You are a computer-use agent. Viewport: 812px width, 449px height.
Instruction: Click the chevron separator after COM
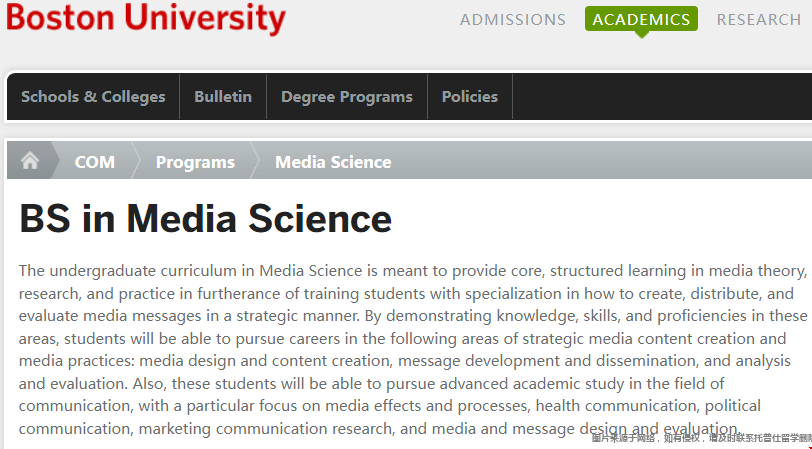coord(135,161)
